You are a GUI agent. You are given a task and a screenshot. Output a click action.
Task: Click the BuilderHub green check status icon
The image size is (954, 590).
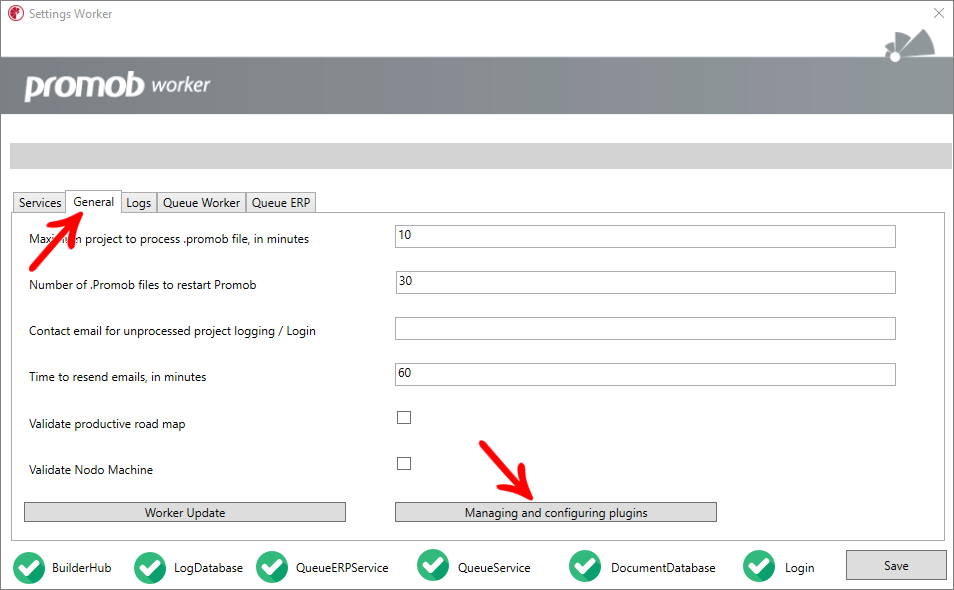tap(29, 567)
